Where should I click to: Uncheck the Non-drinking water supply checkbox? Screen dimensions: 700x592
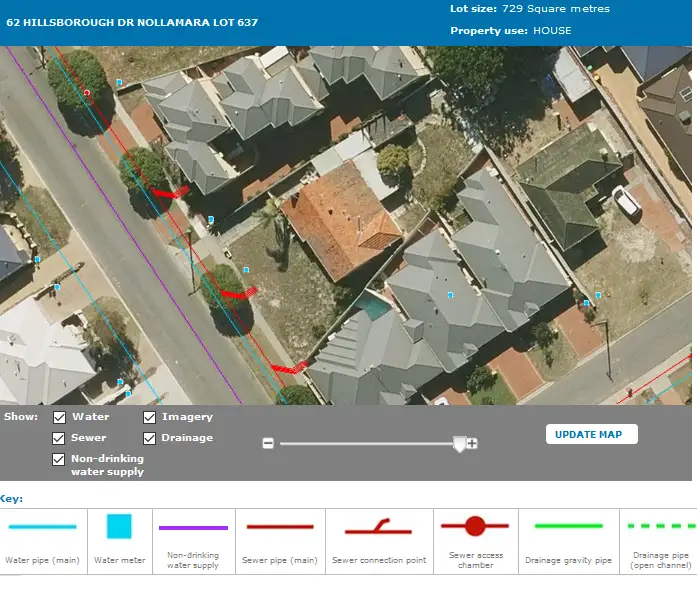point(60,460)
